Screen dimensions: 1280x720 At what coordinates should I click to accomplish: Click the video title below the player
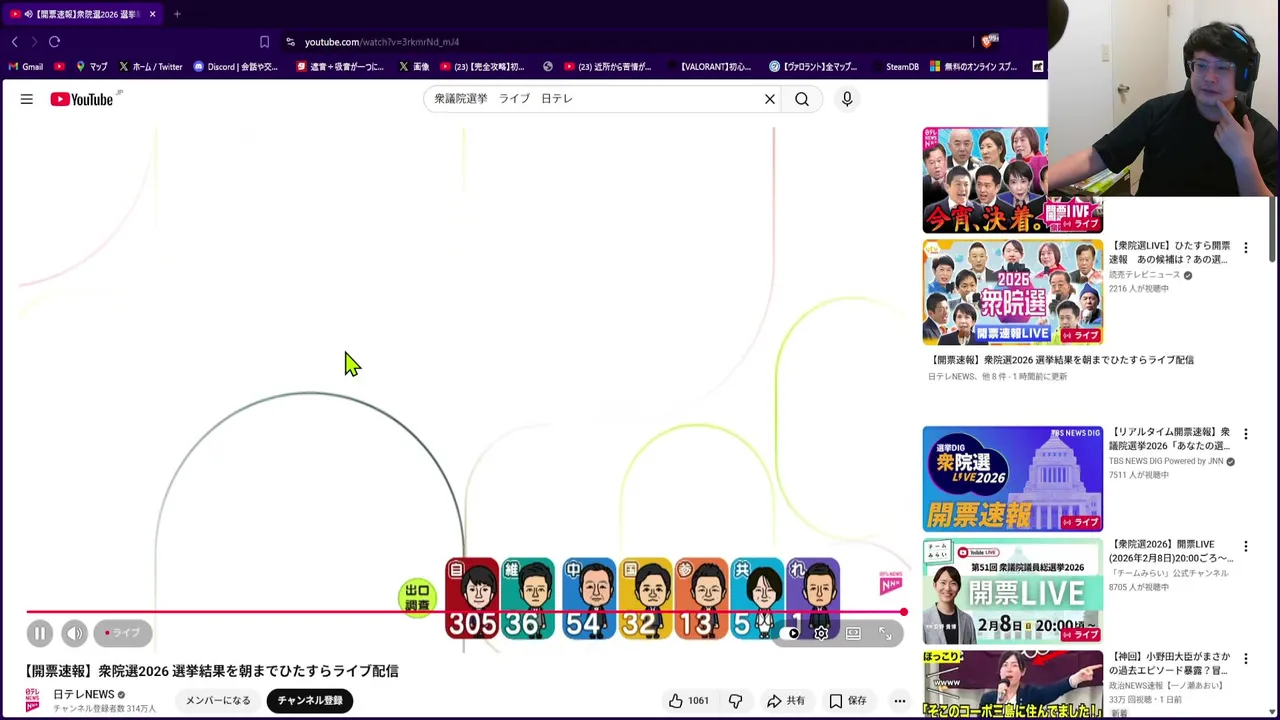212,671
